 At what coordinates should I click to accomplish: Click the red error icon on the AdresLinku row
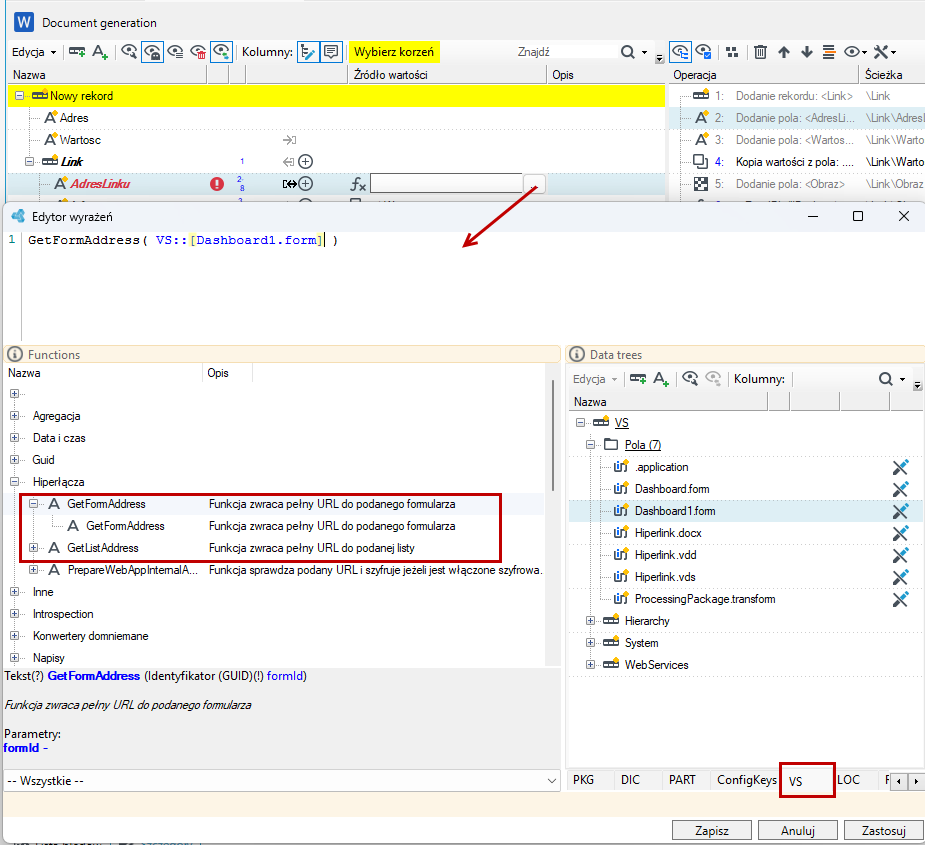tap(217, 184)
